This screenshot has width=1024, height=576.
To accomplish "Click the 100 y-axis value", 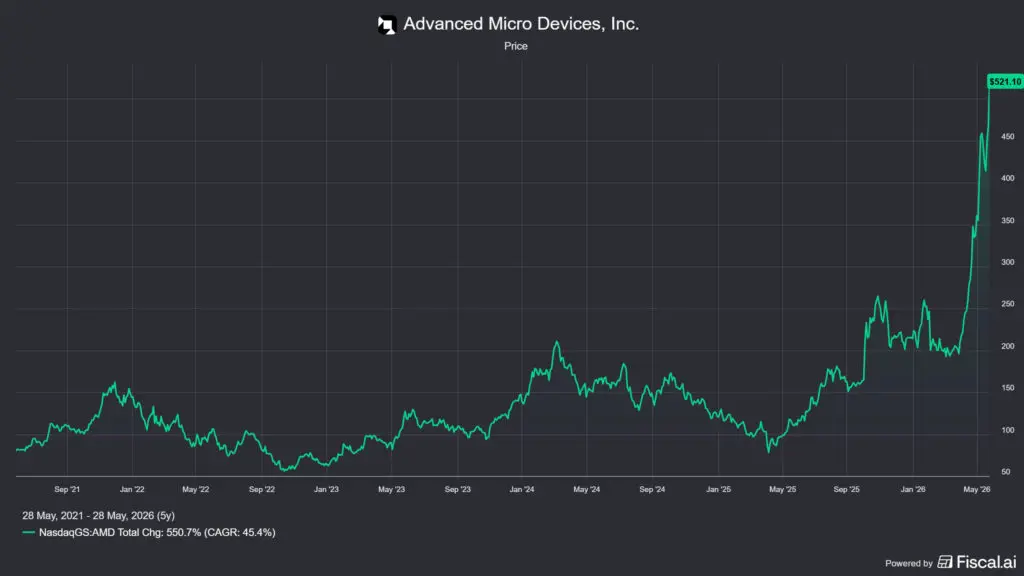I will pos(1008,430).
